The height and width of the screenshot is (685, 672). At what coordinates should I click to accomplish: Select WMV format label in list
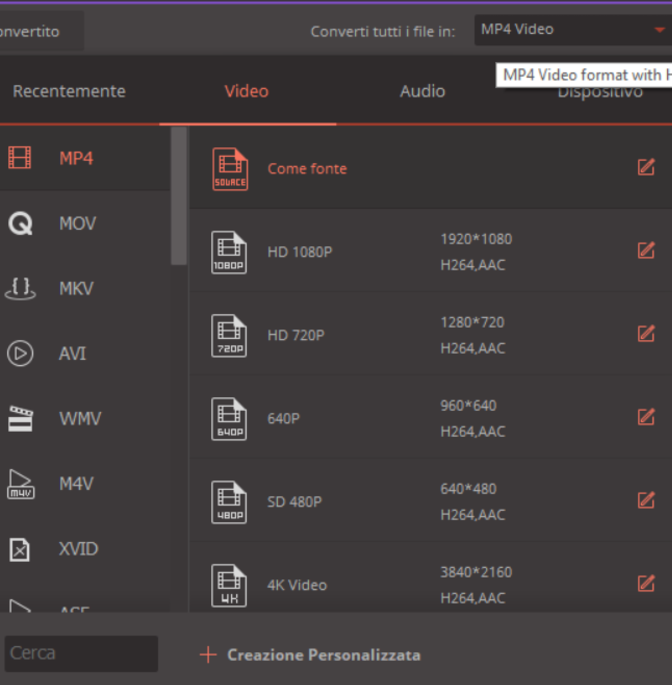(x=80, y=419)
